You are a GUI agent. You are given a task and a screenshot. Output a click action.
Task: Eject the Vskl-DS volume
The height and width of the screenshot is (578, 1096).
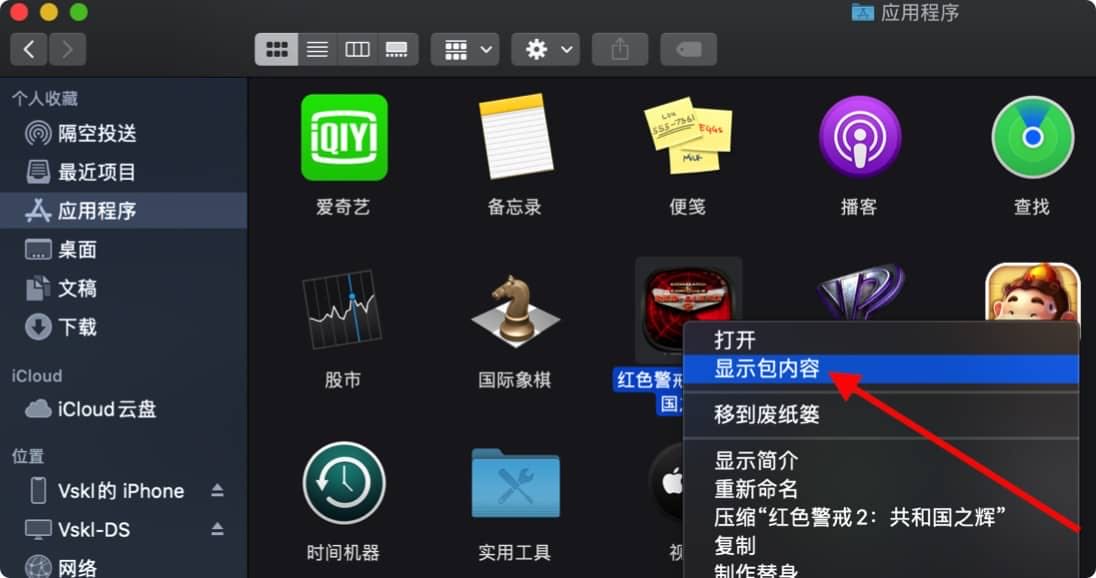217,529
